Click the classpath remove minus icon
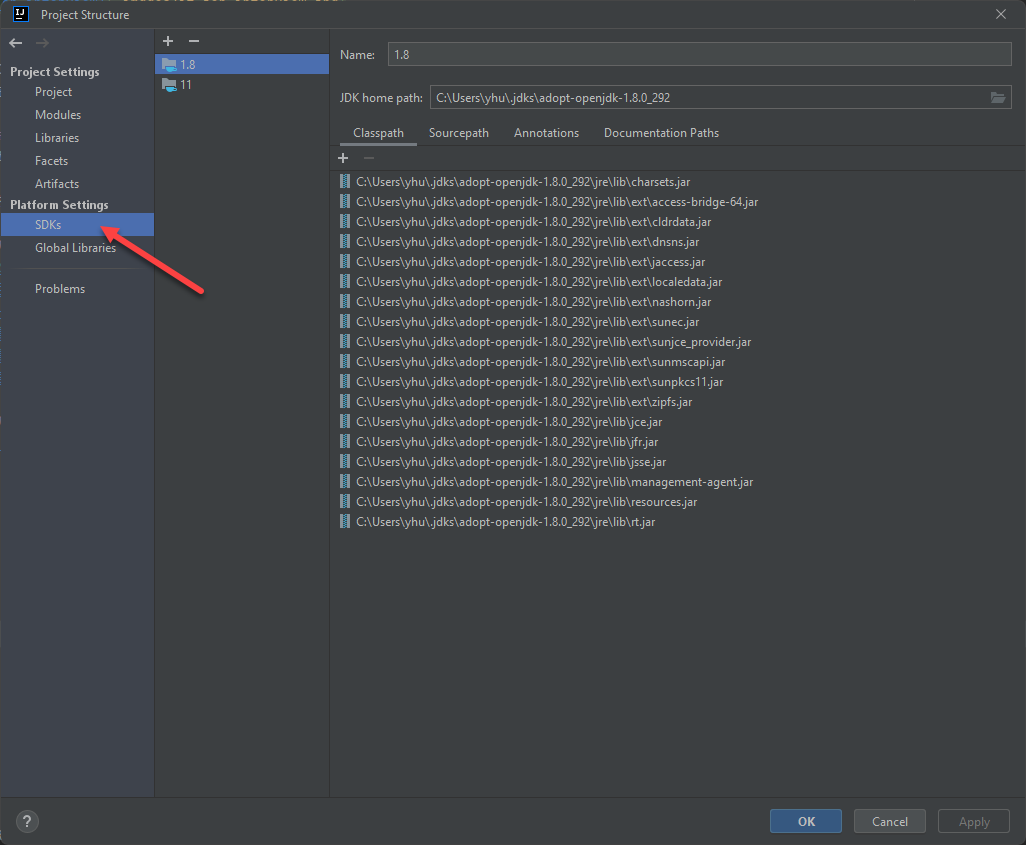 click(369, 158)
